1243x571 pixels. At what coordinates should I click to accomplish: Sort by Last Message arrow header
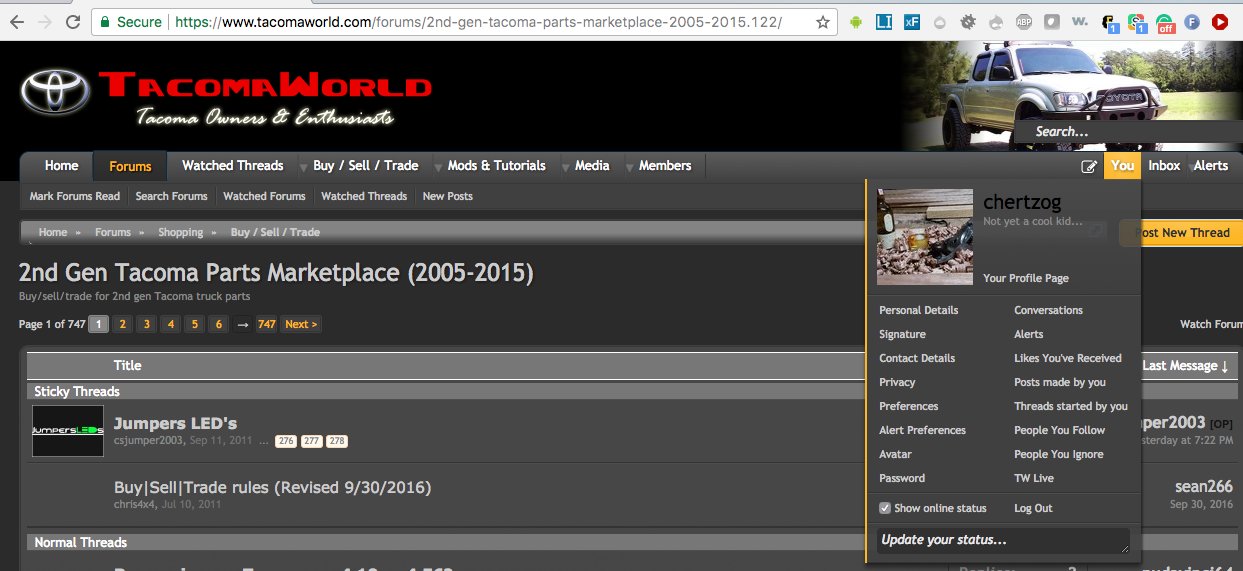click(x=1185, y=366)
